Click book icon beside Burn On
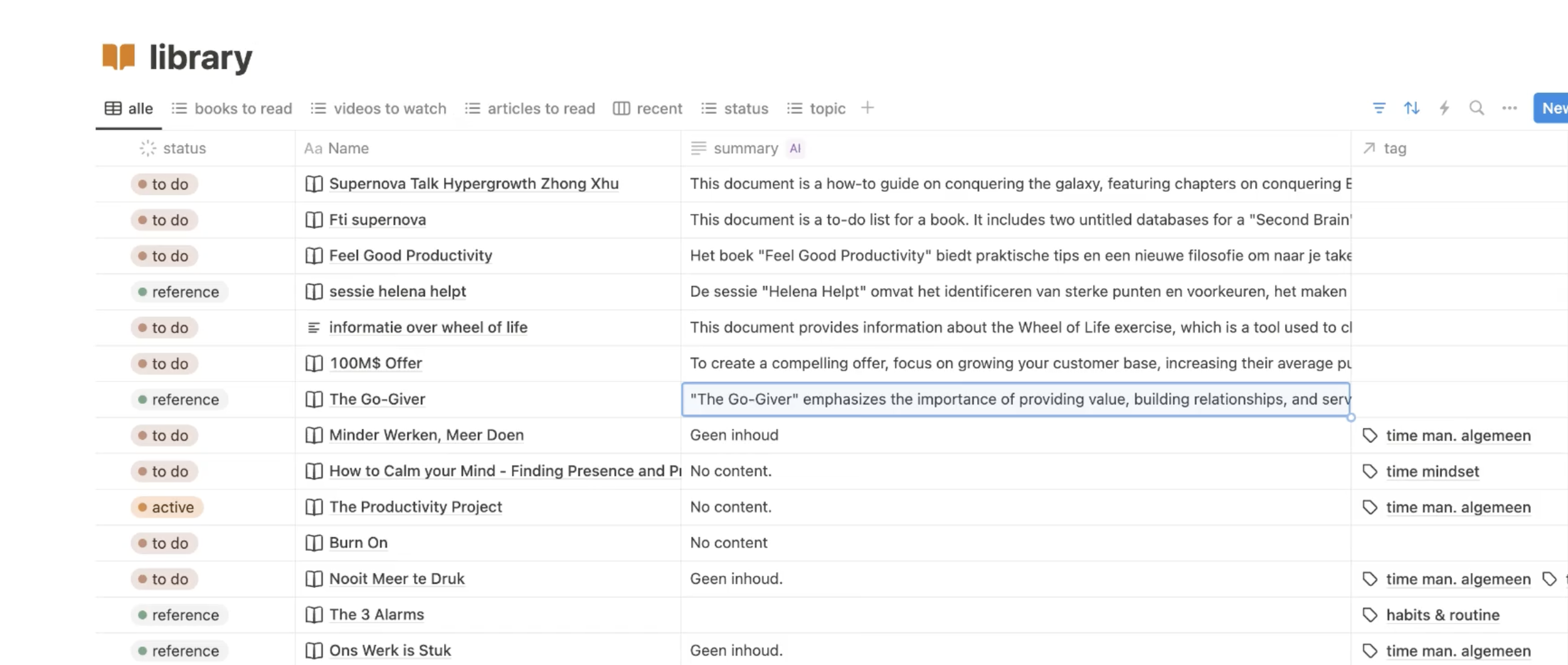 pos(314,543)
